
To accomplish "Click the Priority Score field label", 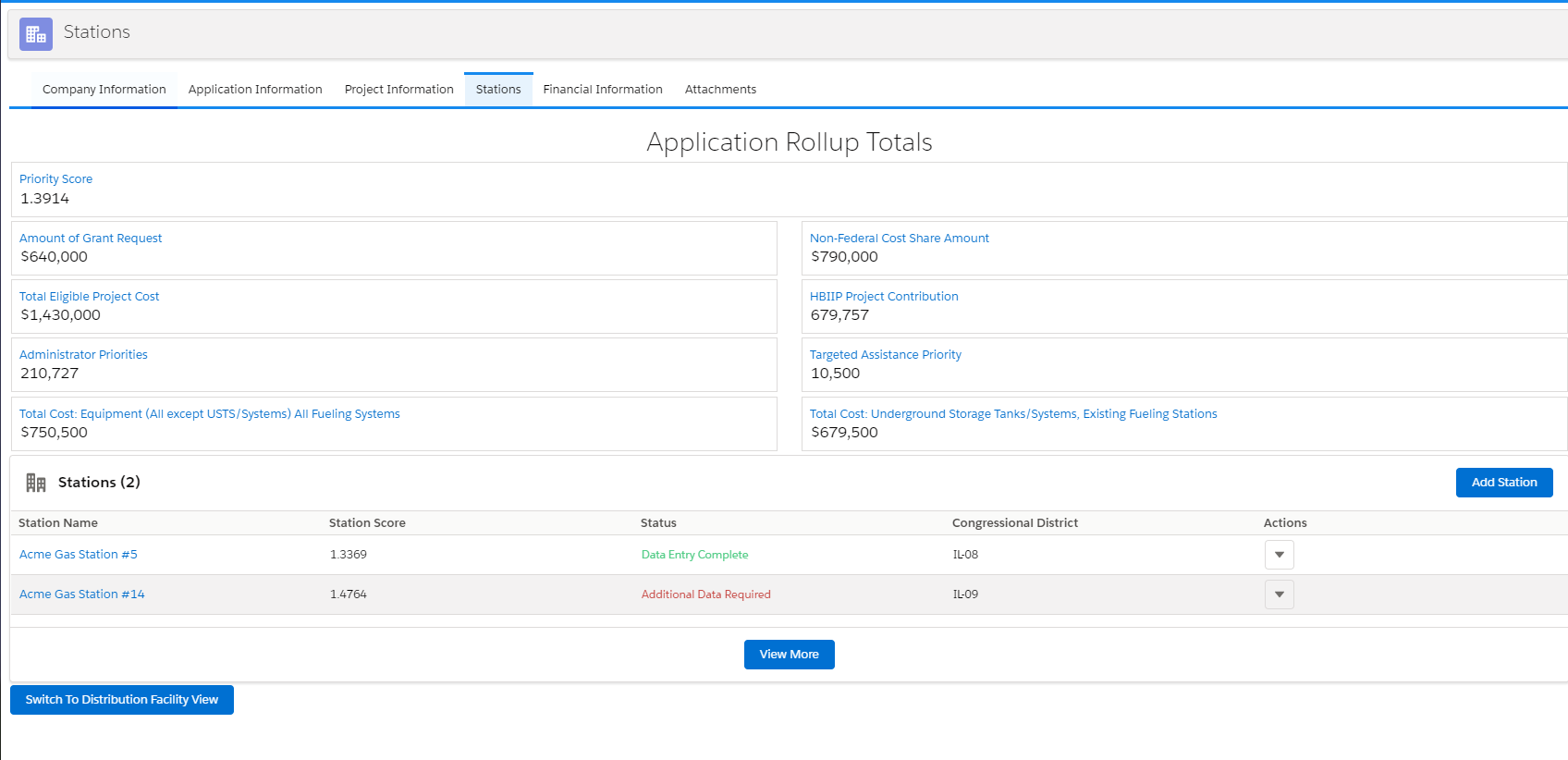I will [55, 179].
